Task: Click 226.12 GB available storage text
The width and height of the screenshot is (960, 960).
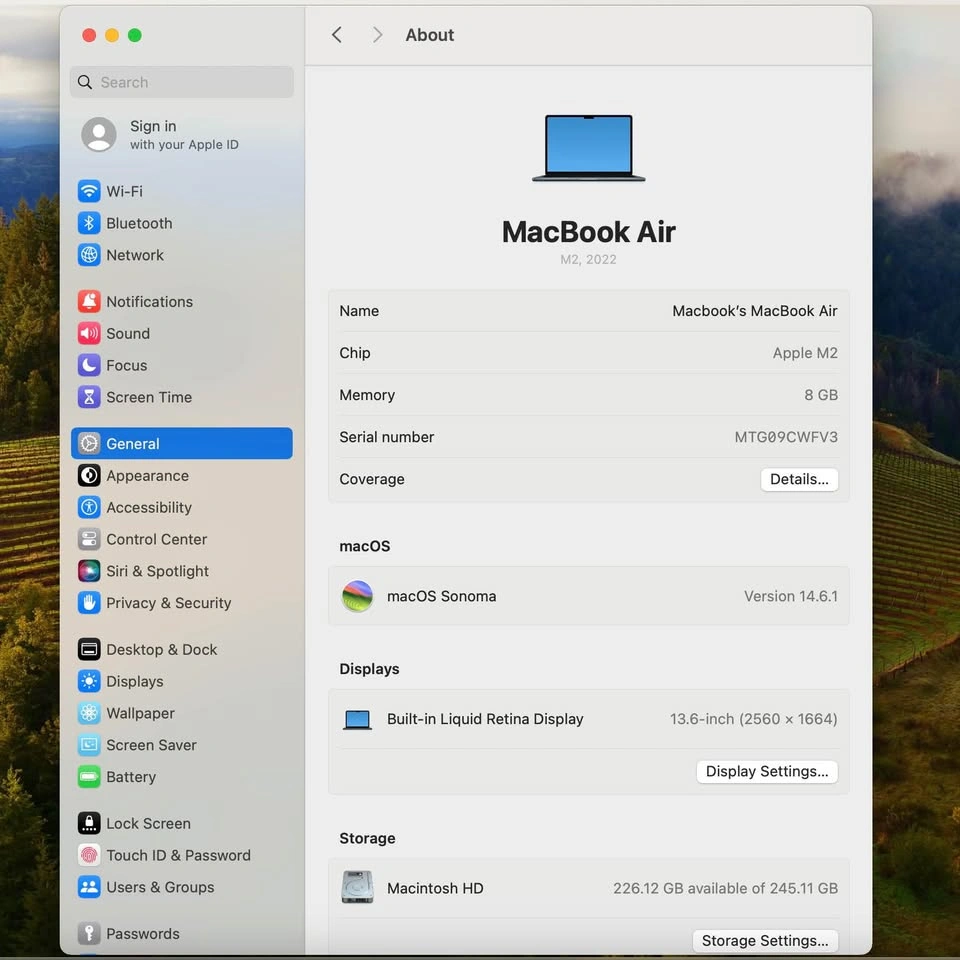Action: point(725,888)
